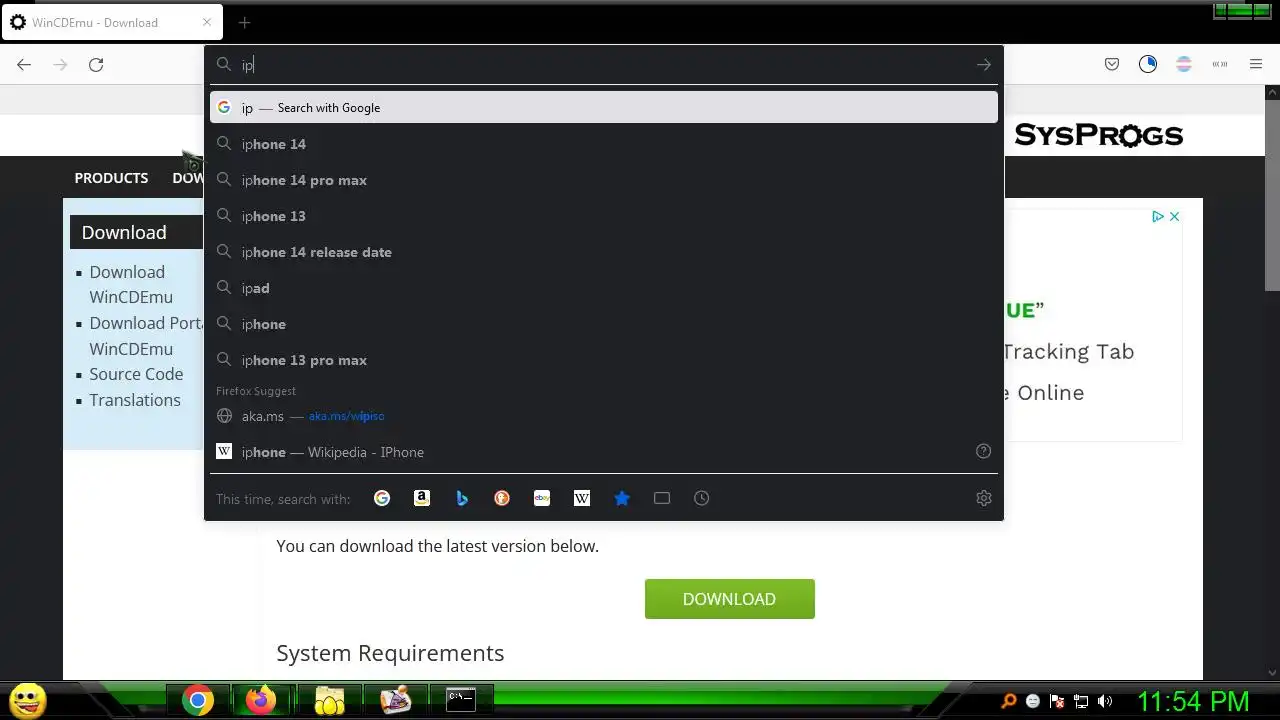Image resolution: width=1280 pixels, height=720 pixels.
Task: Open a new tab with plus button
Action: [244, 22]
